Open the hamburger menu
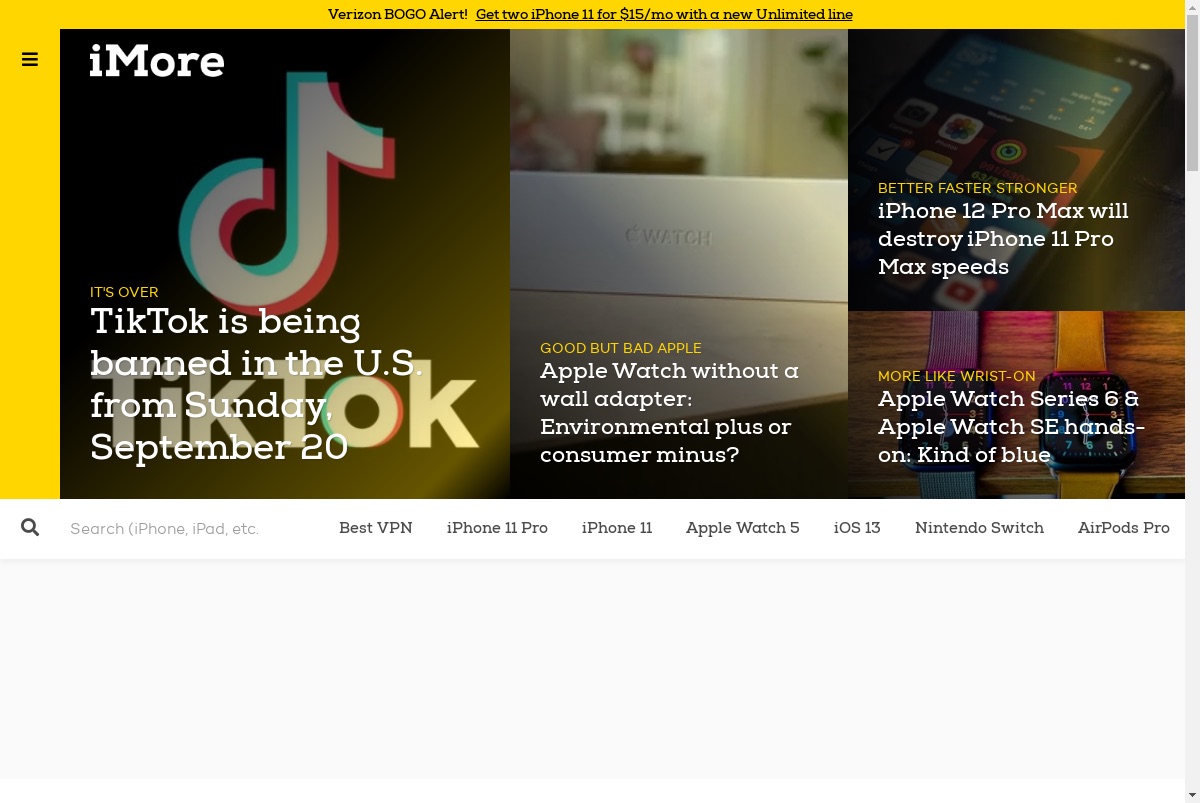This screenshot has width=1200, height=803. click(x=30, y=60)
